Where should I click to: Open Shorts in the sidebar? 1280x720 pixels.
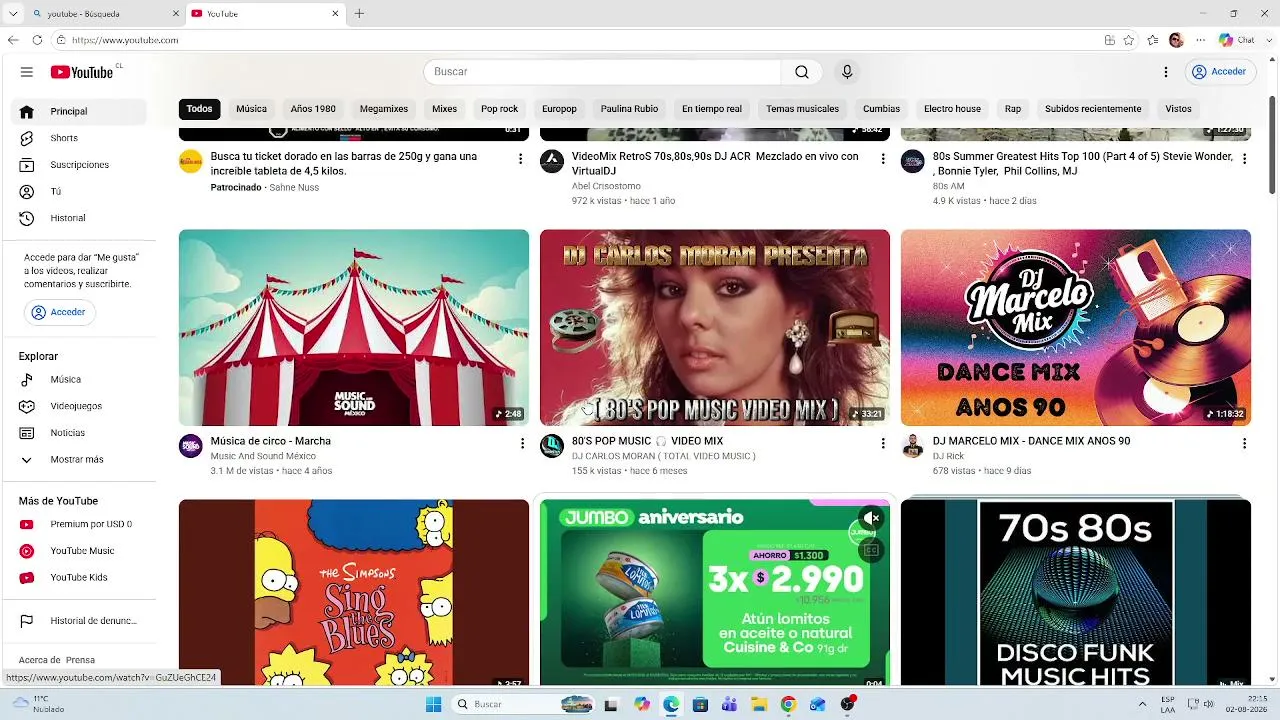coord(80,138)
